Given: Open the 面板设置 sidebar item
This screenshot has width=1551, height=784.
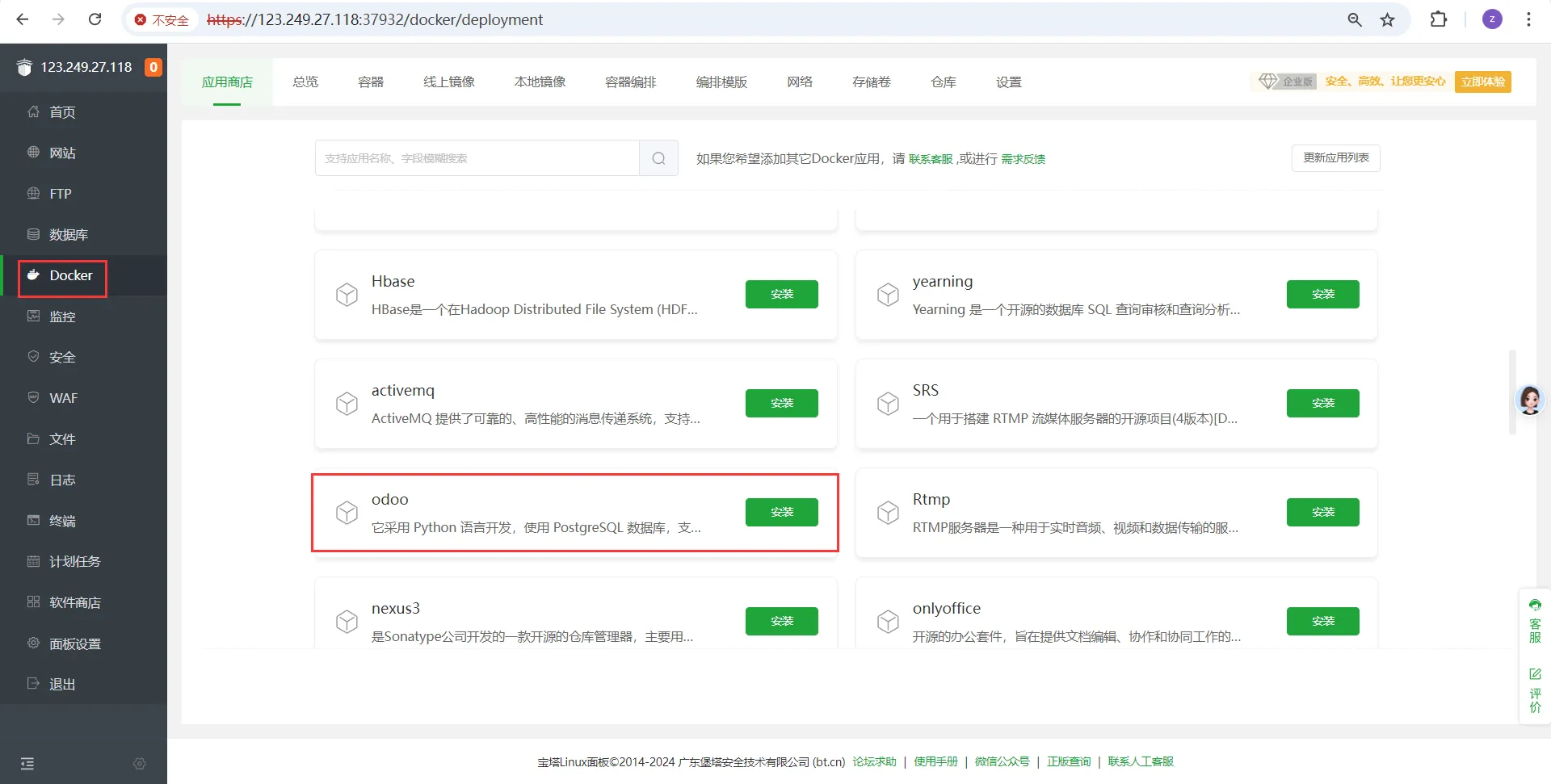Looking at the screenshot, I should (x=84, y=644).
